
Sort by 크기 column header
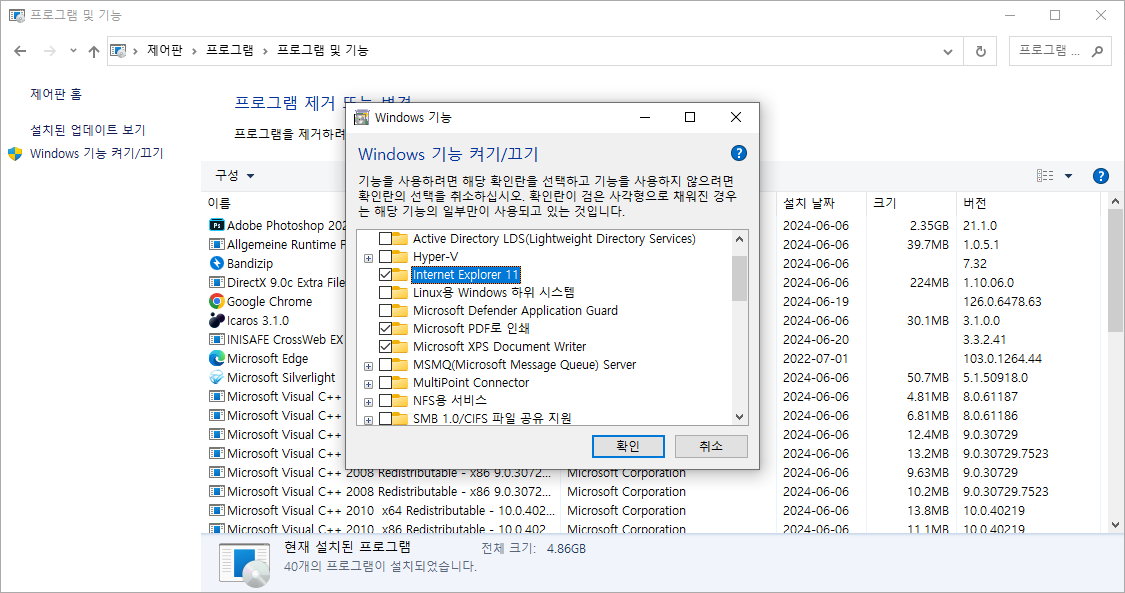pos(911,203)
